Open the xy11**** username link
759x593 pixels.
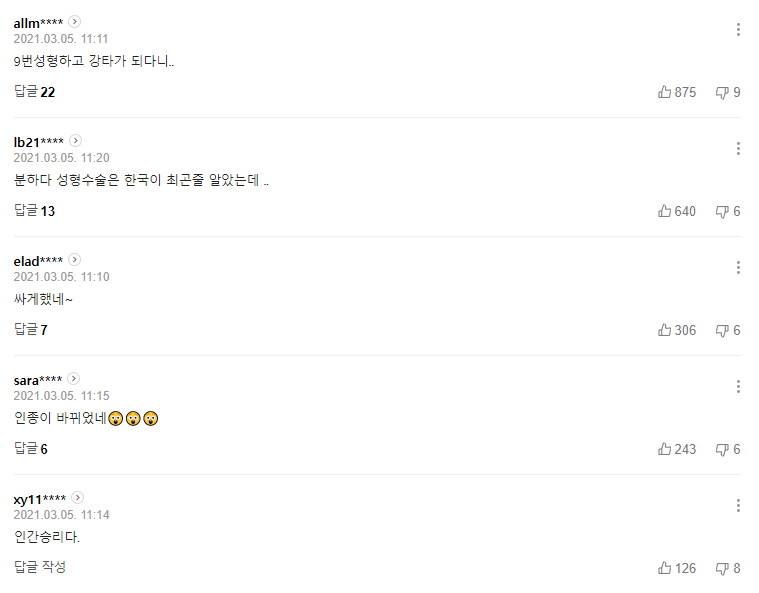click(x=40, y=498)
